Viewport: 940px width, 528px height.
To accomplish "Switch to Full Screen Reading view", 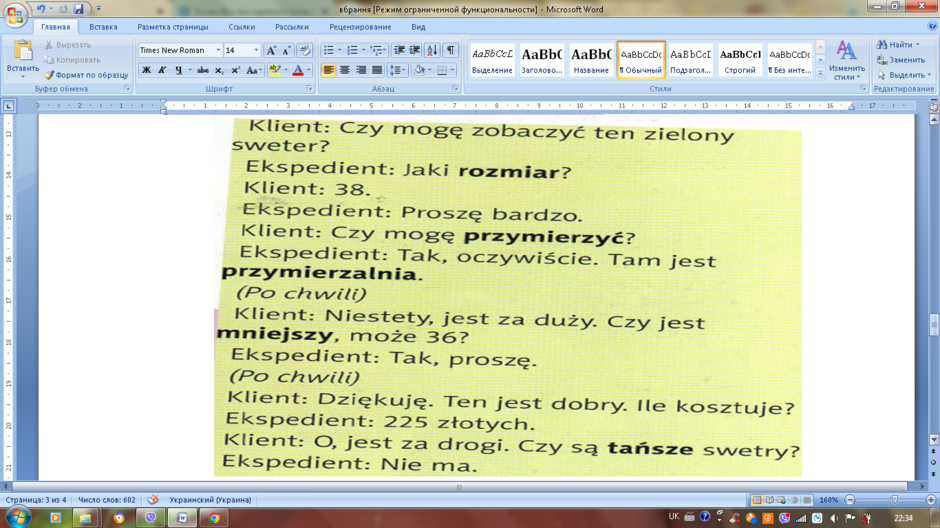I will tap(769, 500).
